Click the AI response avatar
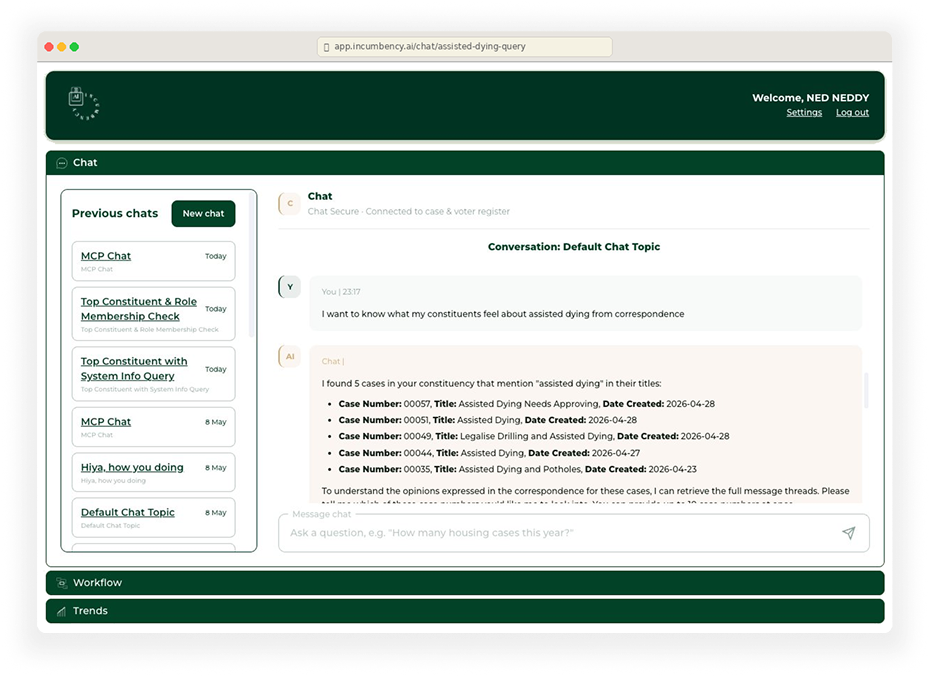 pyautogui.click(x=290, y=357)
